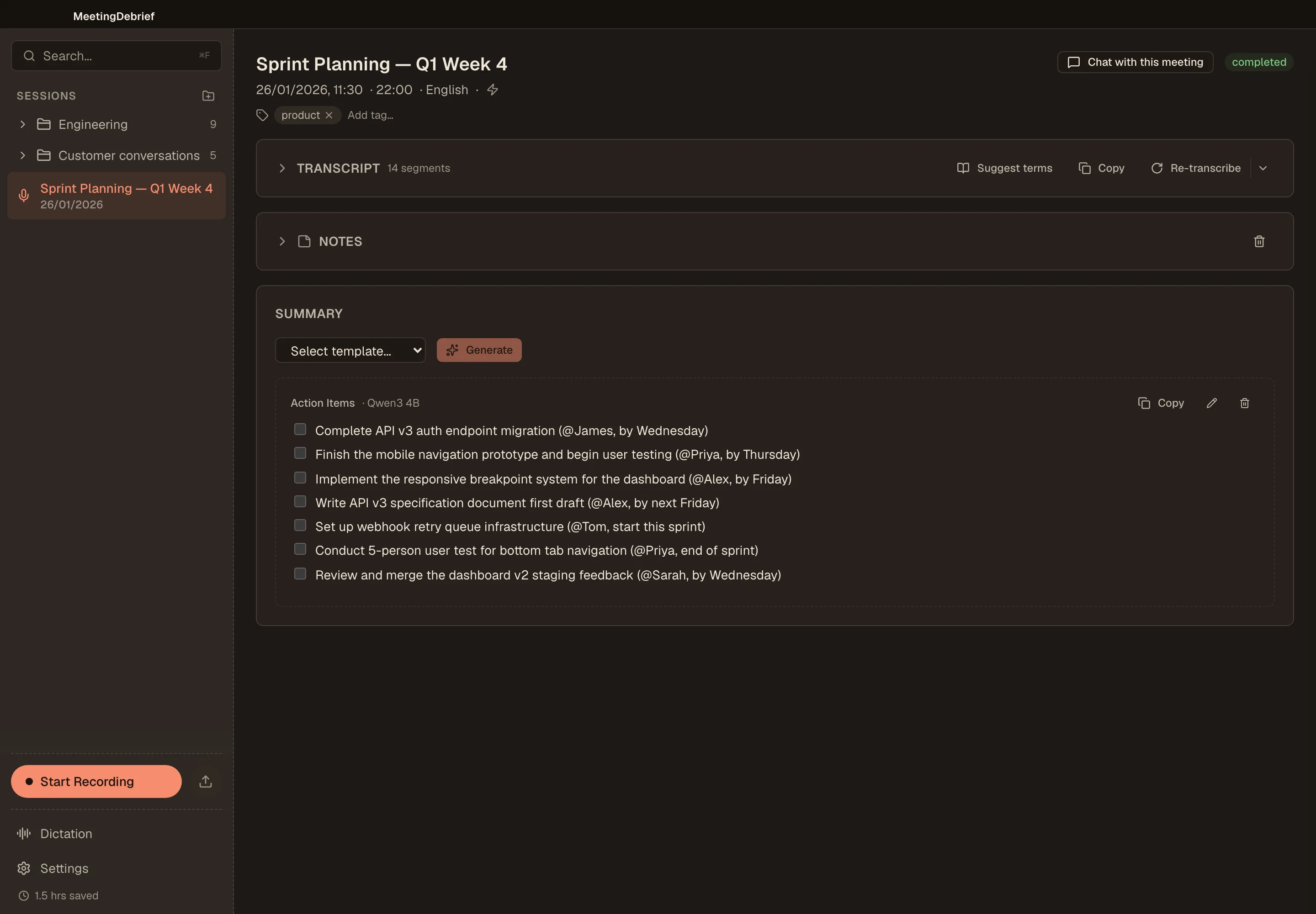Expand the Customer conversations folder
The height and width of the screenshot is (914, 1316).
22,155
